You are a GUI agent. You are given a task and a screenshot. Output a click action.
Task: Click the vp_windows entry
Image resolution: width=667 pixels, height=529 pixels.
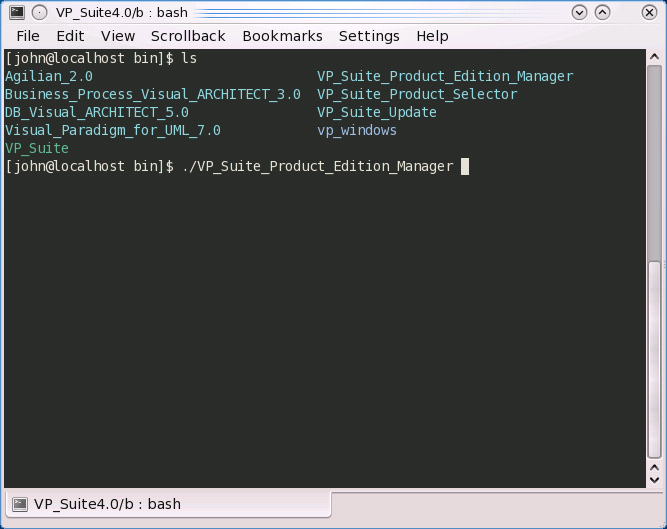[357, 130]
